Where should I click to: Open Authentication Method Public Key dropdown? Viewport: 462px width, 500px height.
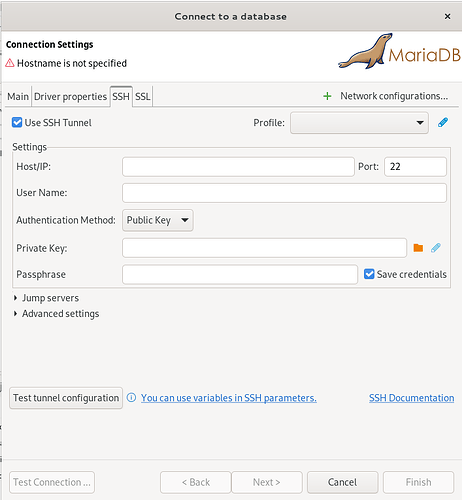[x=158, y=220]
